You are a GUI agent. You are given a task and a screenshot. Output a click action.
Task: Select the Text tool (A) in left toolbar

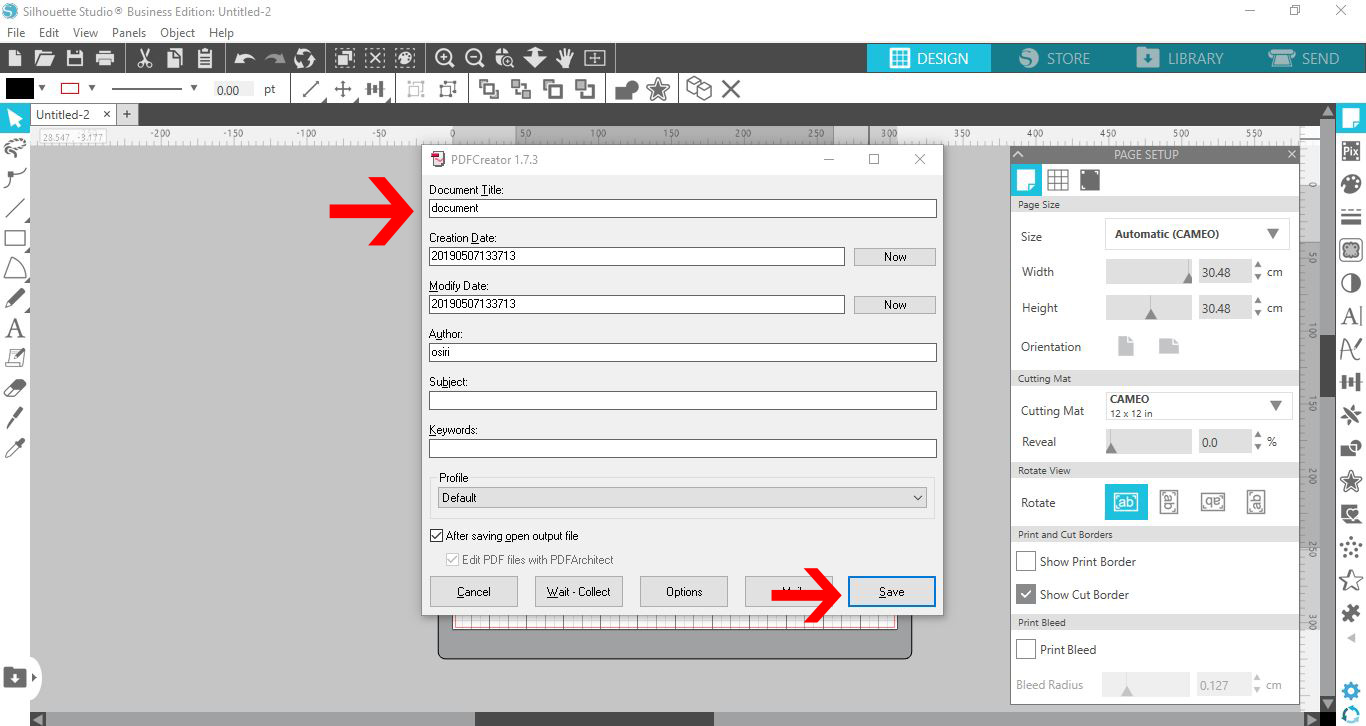tap(15, 328)
